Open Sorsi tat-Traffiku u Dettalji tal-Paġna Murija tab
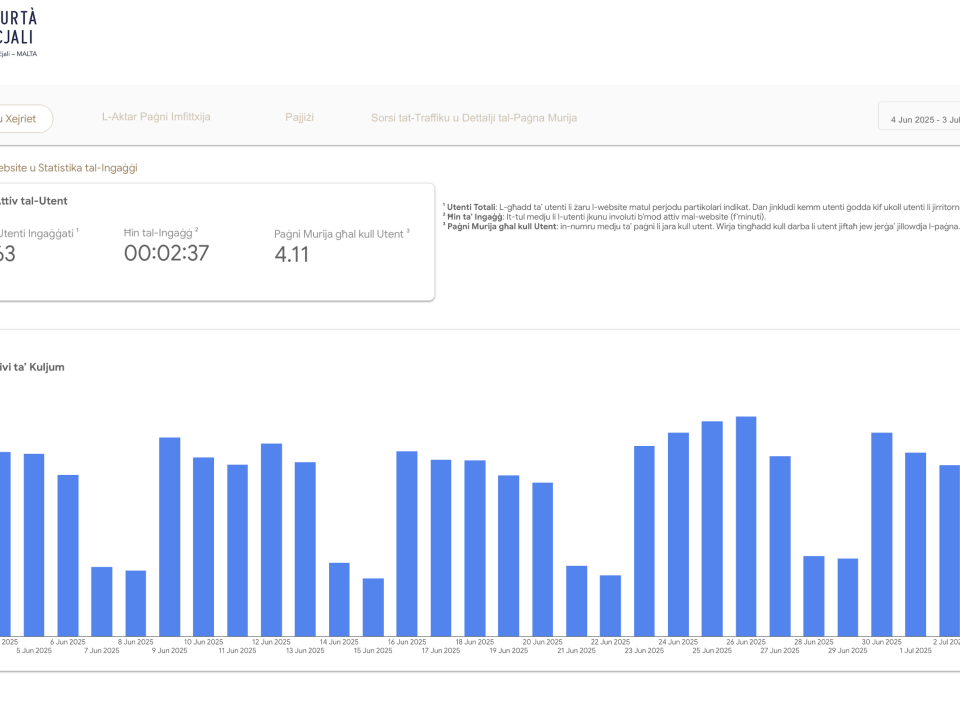The image size is (960, 718). point(474,118)
